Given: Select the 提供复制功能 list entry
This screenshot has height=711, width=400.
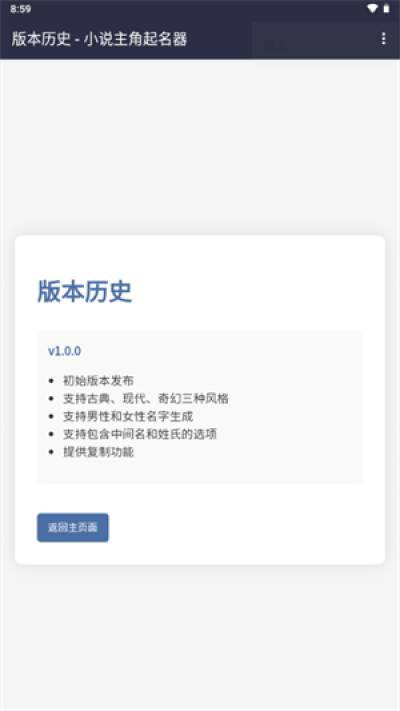Looking at the screenshot, I should (x=98, y=452).
